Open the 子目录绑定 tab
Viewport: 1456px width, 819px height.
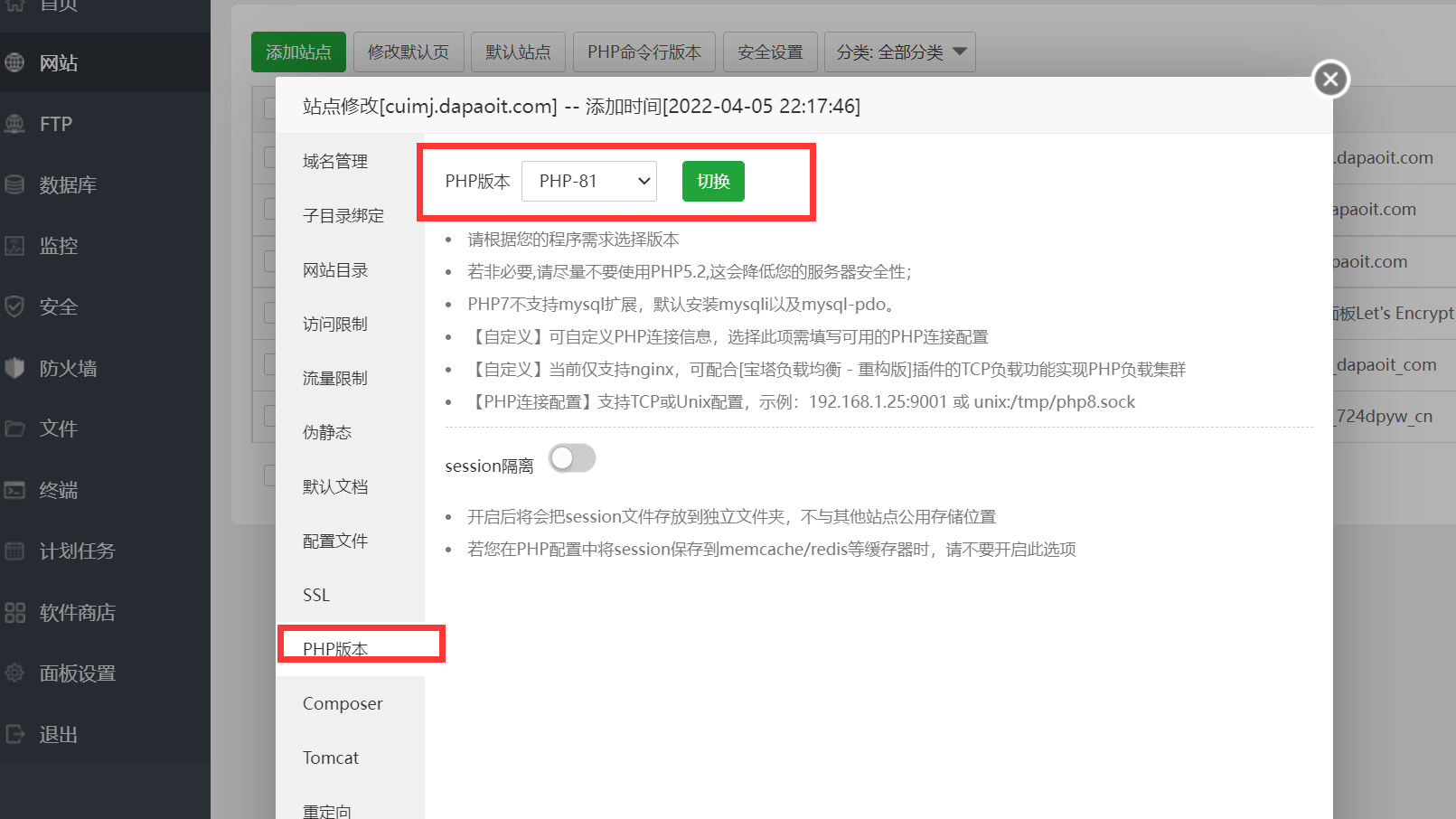(350, 215)
